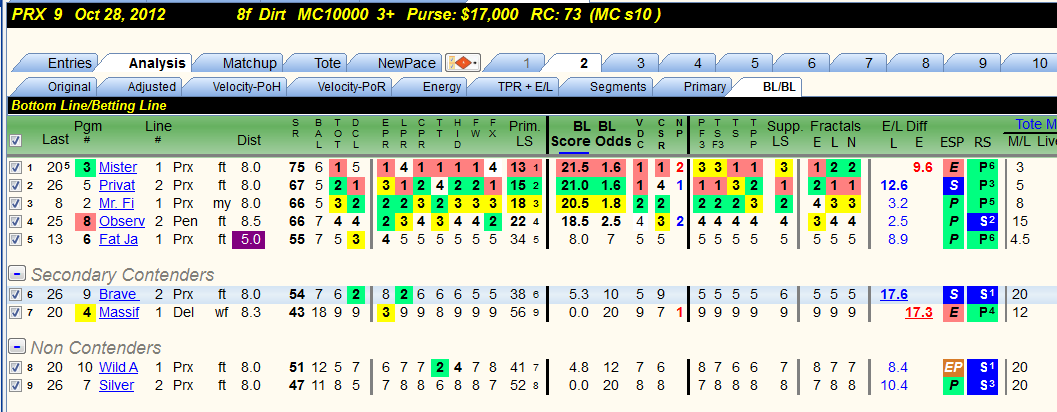Uncheck the Mr. Fi row checkbox

click(14, 203)
